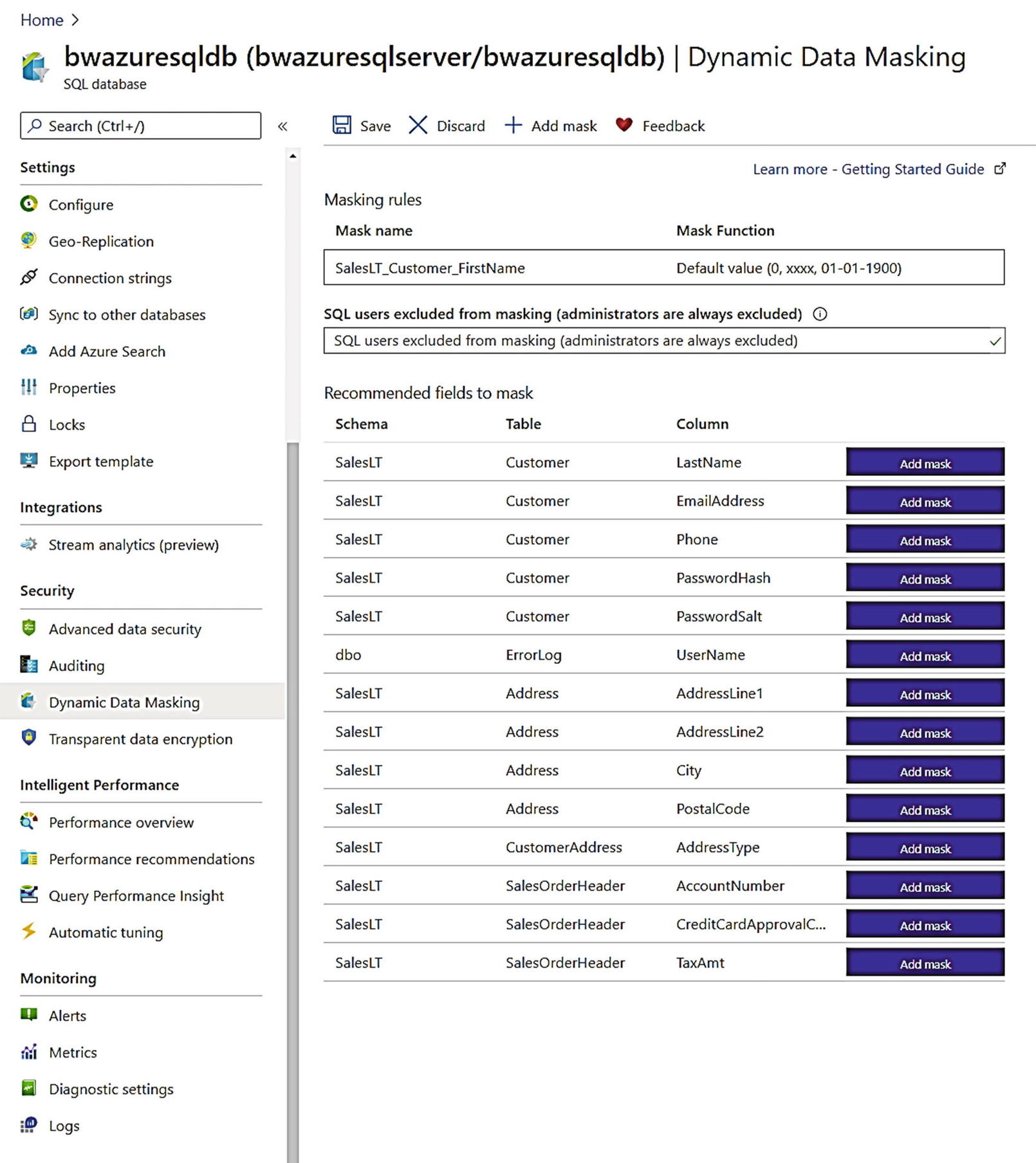Add mask for AddressLine1 column

pyautogui.click(x=925, y=693)
